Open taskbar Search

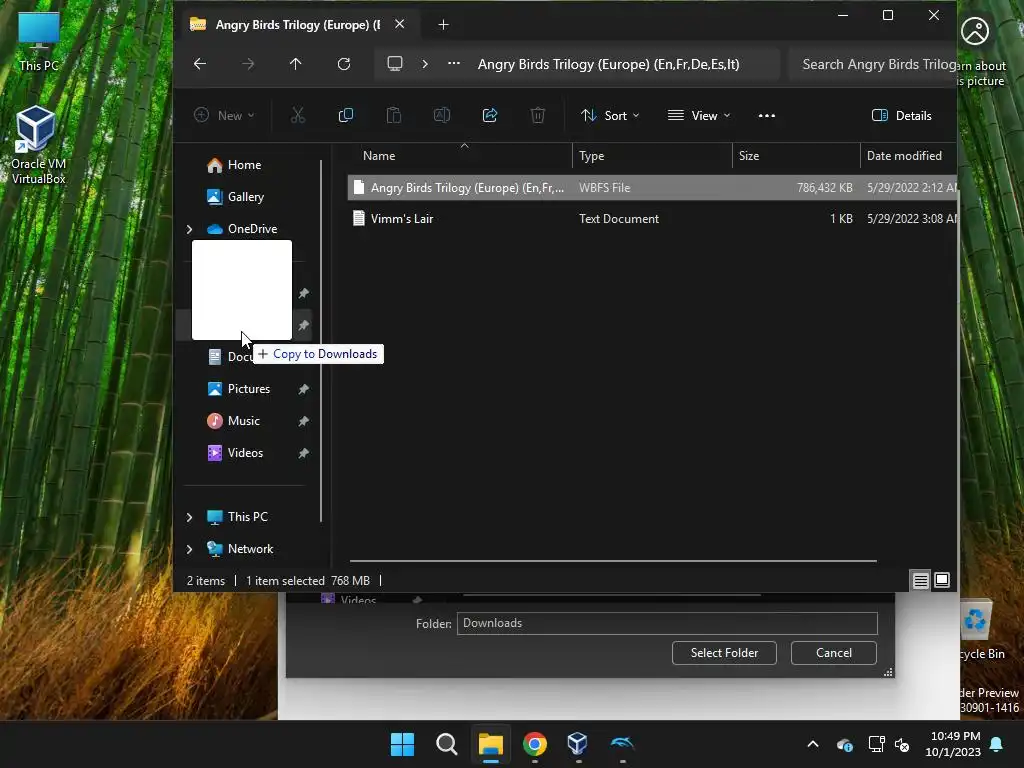pyautogui.click(x=447, y=744)
